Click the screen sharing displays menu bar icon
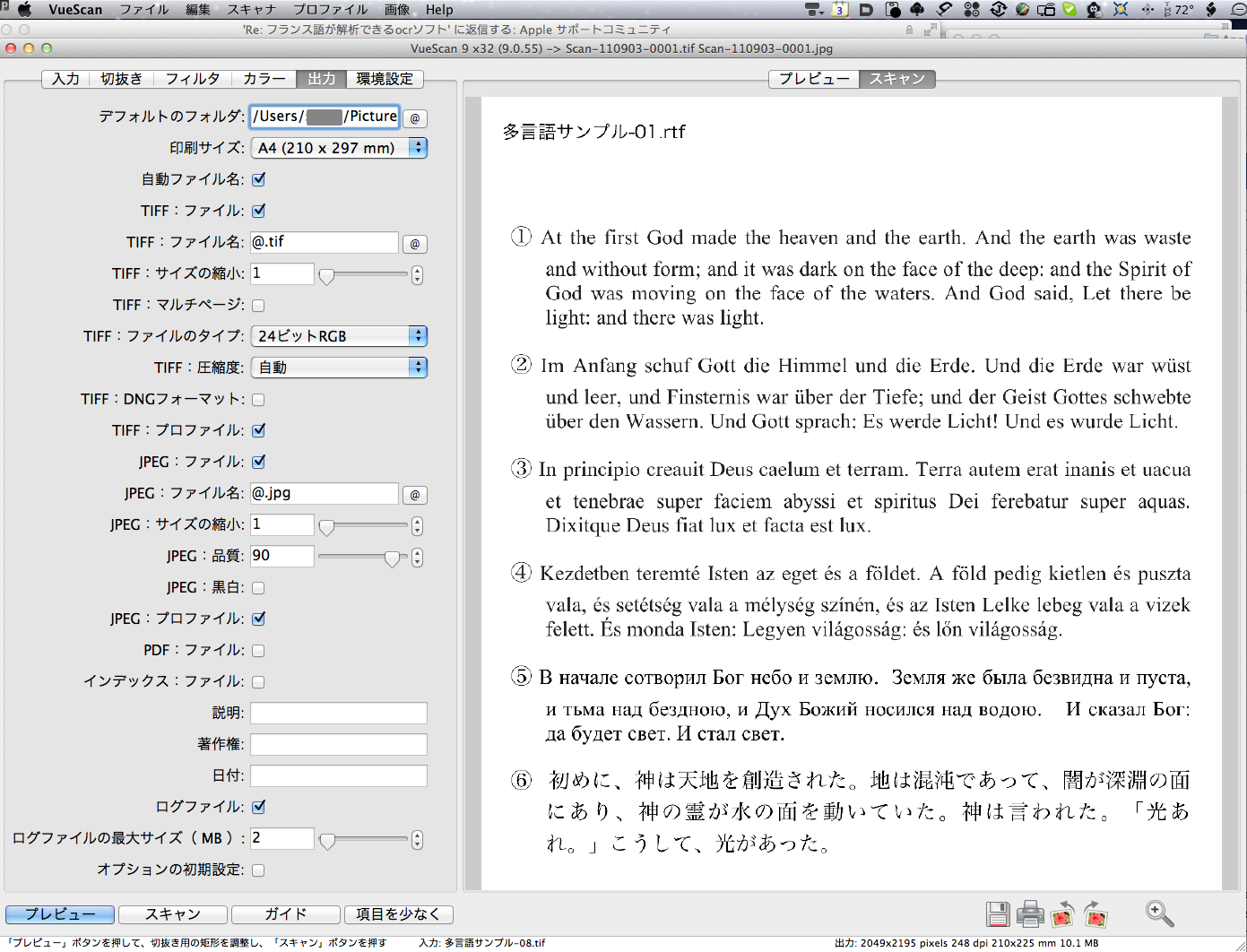Viewport: 1247px width, 952px height. pyautogui.click(x=1046, y=9)
